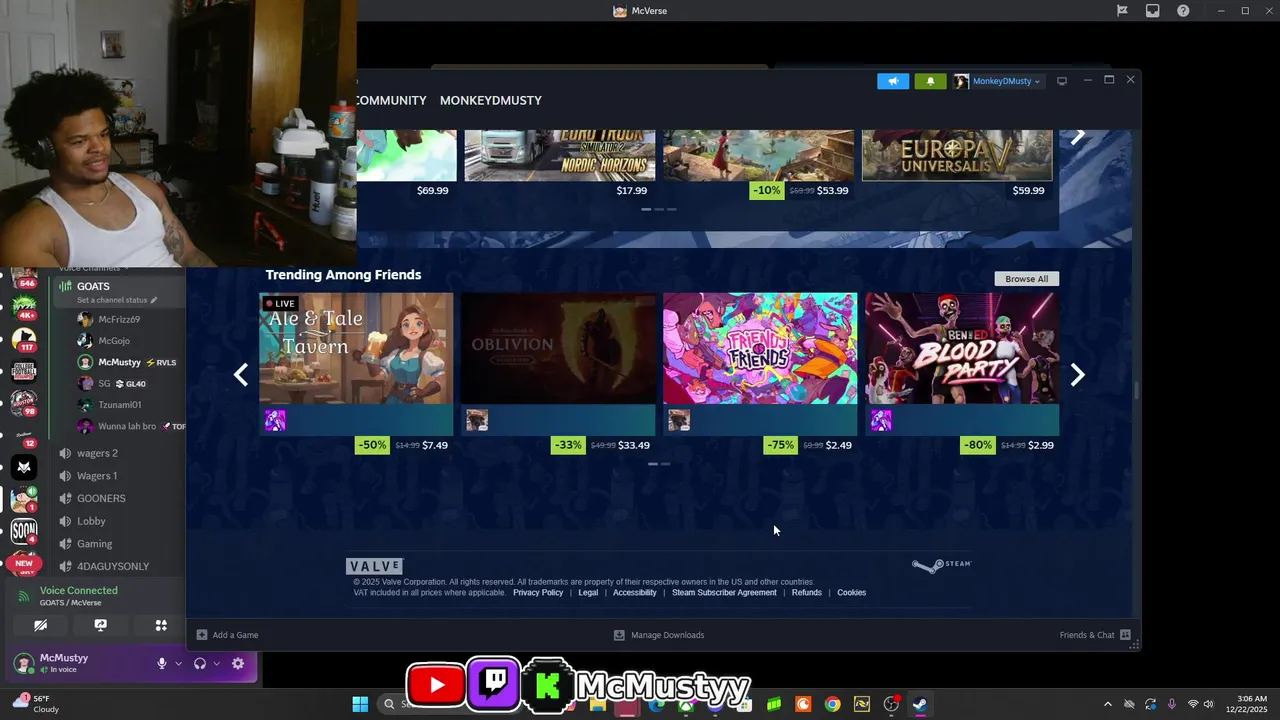Advance the top featured carousel right arrow
Image resolution: width=1280 pixels, height=720 pixels.
point(1078,137)
